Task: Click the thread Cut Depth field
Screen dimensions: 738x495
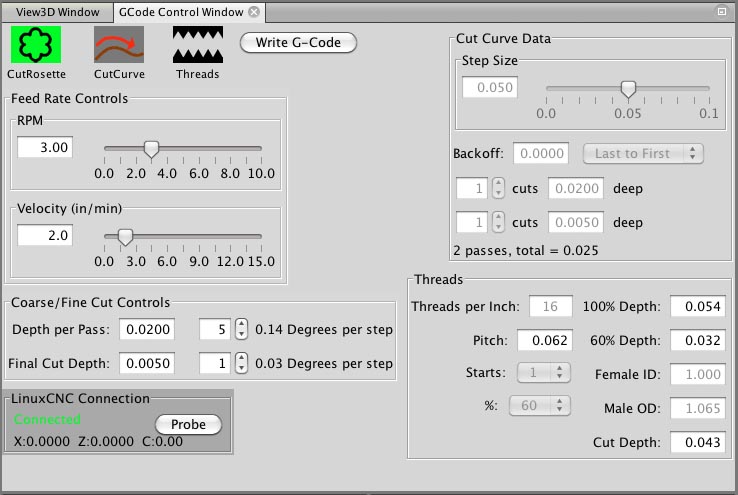Action: click(697, 440)
